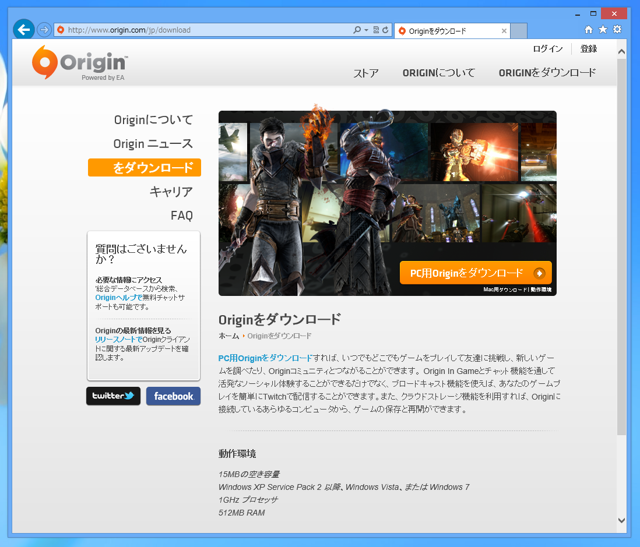Click the 動作環境 link on banner

click(x=541, y=289)
